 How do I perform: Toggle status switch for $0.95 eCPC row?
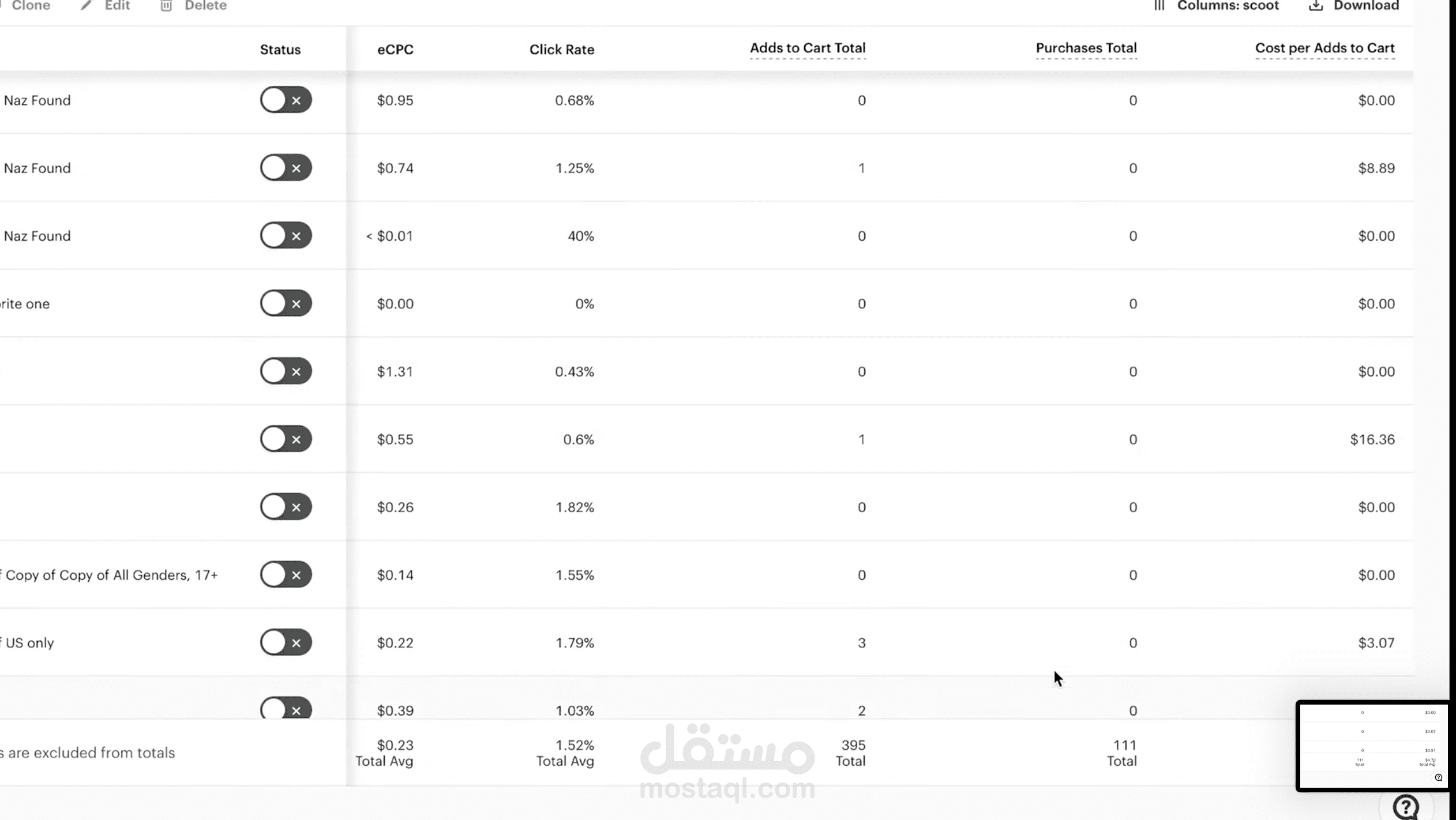click(x=286, y=100)
